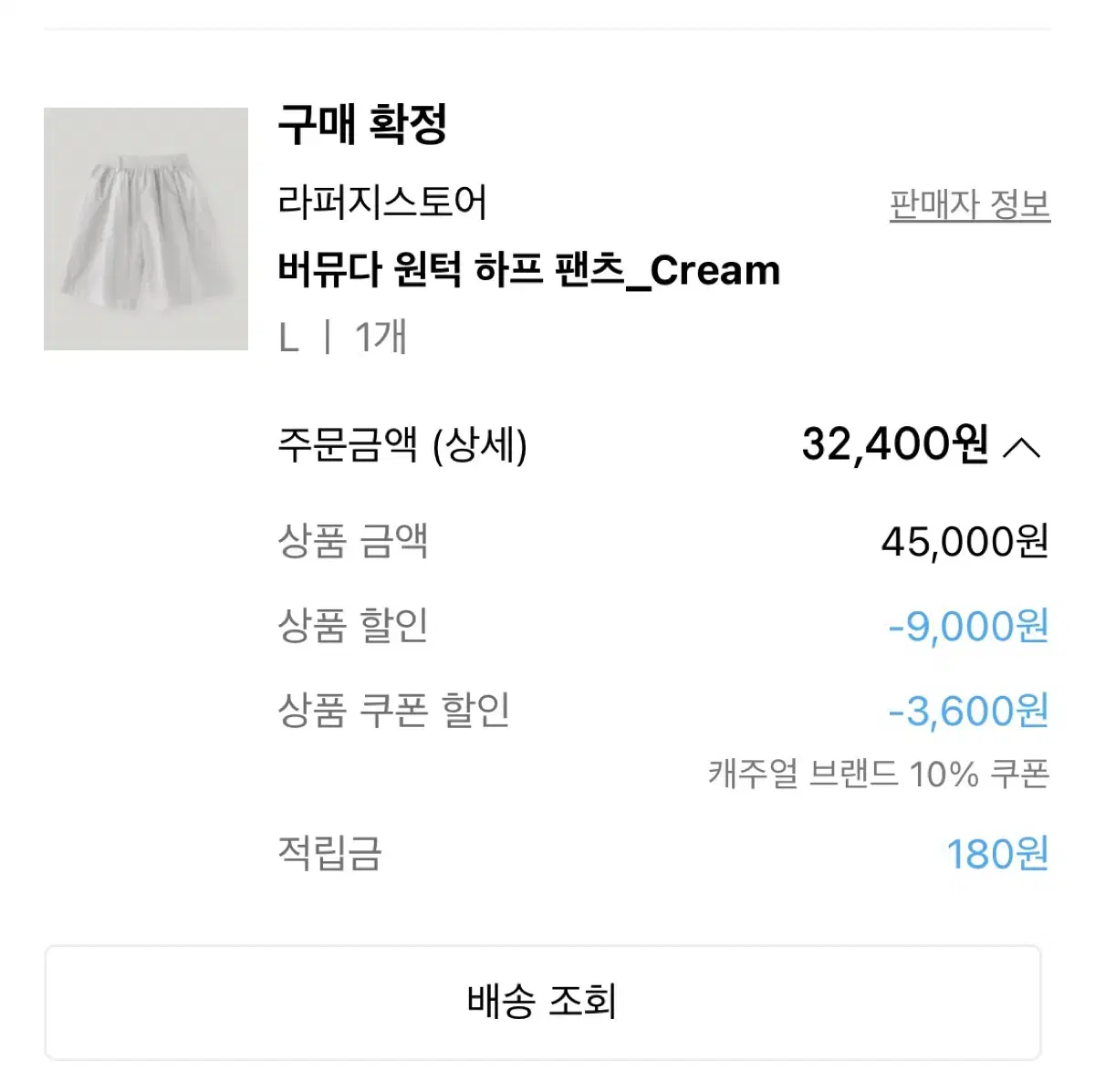Tap the 상품 금액 label
Image resolution: width=1095 pixels, height=1092 pixels.
pyautogui.click(x=353, y=541)
